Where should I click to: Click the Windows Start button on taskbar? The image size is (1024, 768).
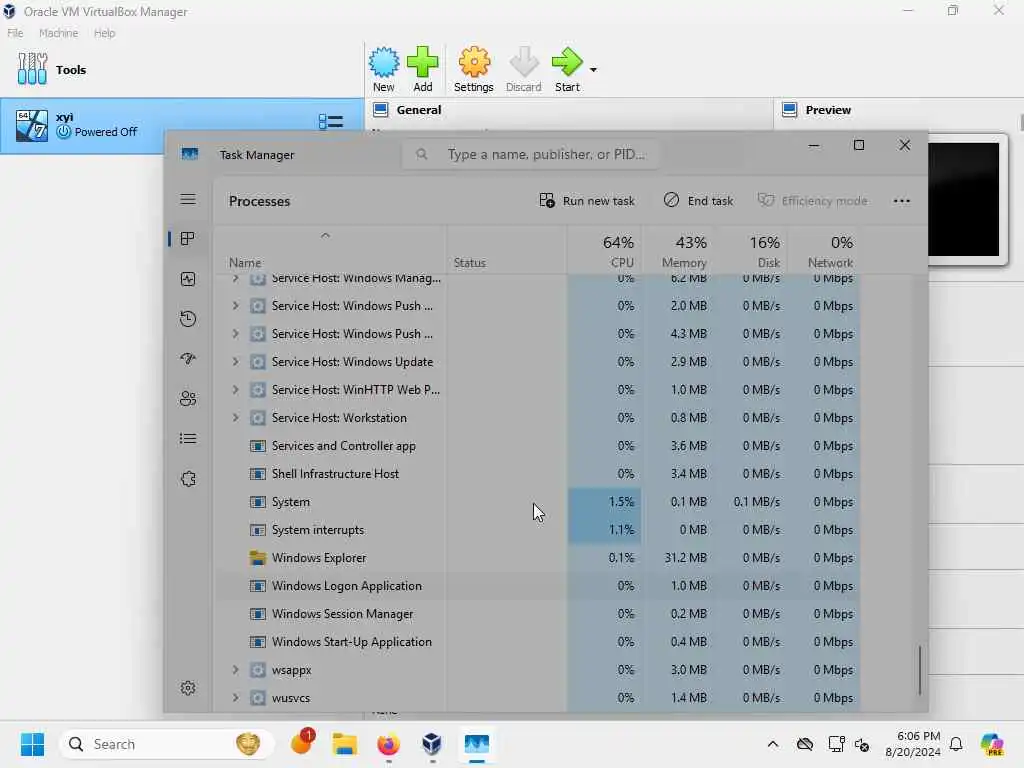[32, 744]
